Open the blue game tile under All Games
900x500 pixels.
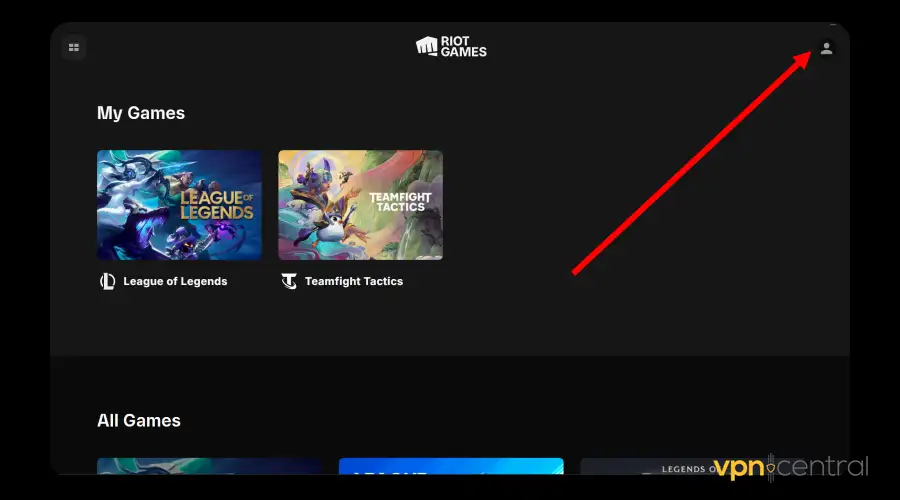pos(451,466)
